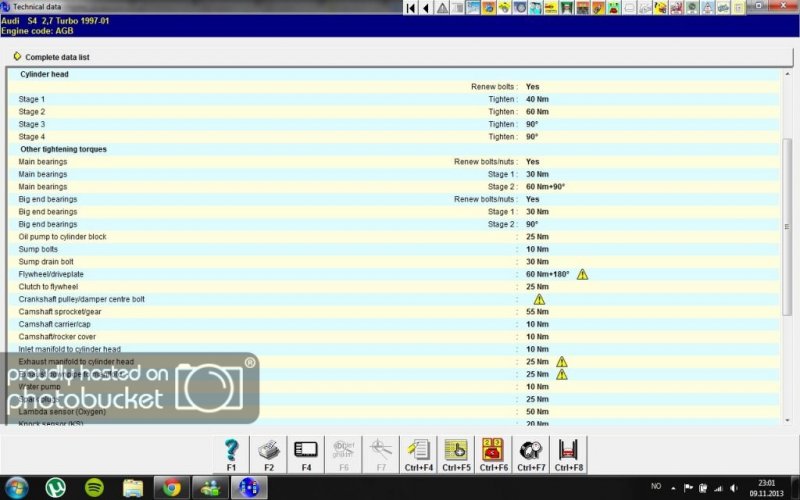Viewport: 800px width, 500px height.
Task: Click the Ctrl+F6 red icon
Action: pos(493,449)
